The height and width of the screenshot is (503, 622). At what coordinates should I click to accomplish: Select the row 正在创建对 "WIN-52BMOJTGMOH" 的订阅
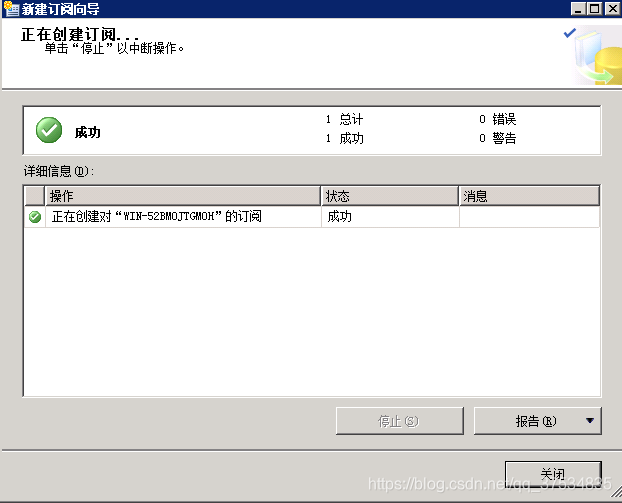point(312,217)
